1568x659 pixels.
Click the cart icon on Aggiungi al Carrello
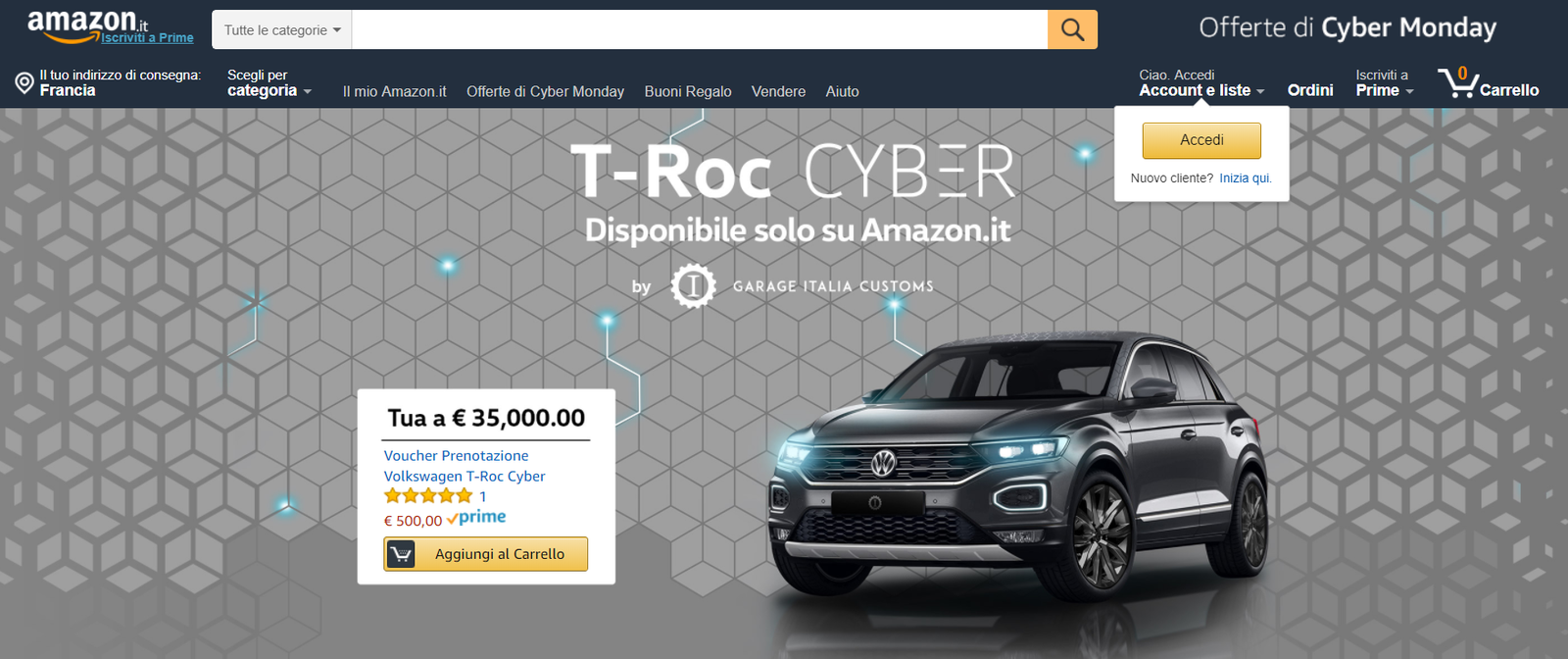click(x=401, y=554)
